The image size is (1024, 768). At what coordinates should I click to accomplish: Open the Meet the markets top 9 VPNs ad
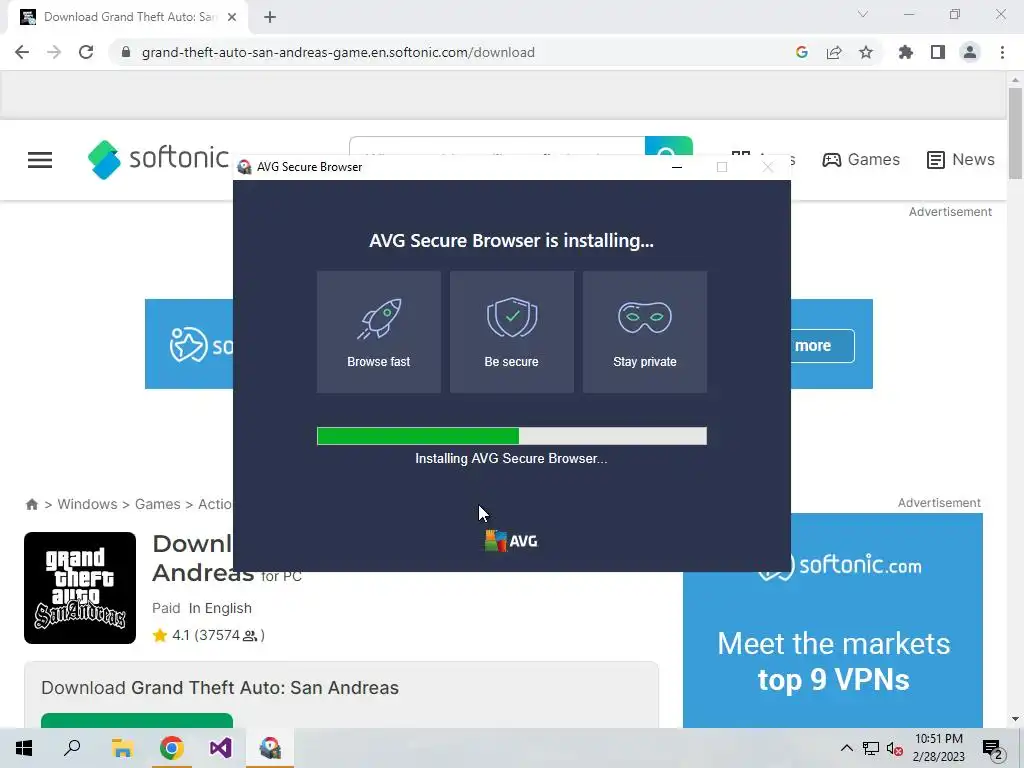point(833,620)
